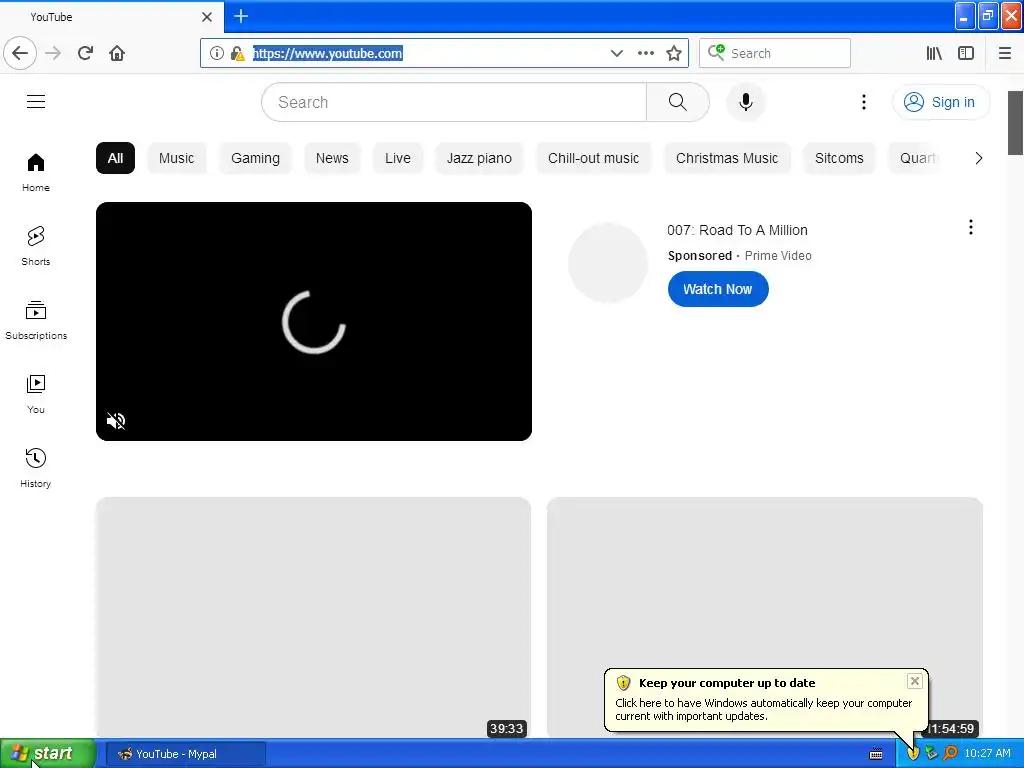Open the You section

coord(36,394)
